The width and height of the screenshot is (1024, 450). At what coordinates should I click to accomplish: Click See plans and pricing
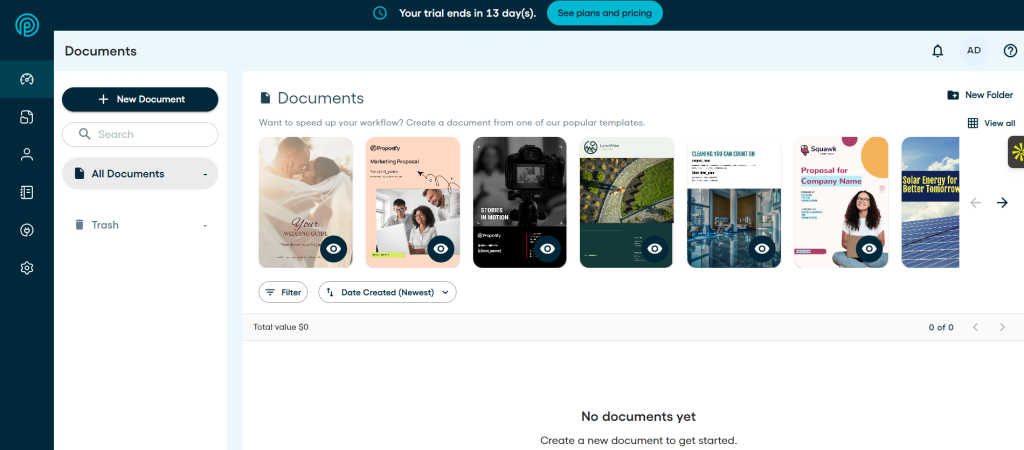click(605, 13)
